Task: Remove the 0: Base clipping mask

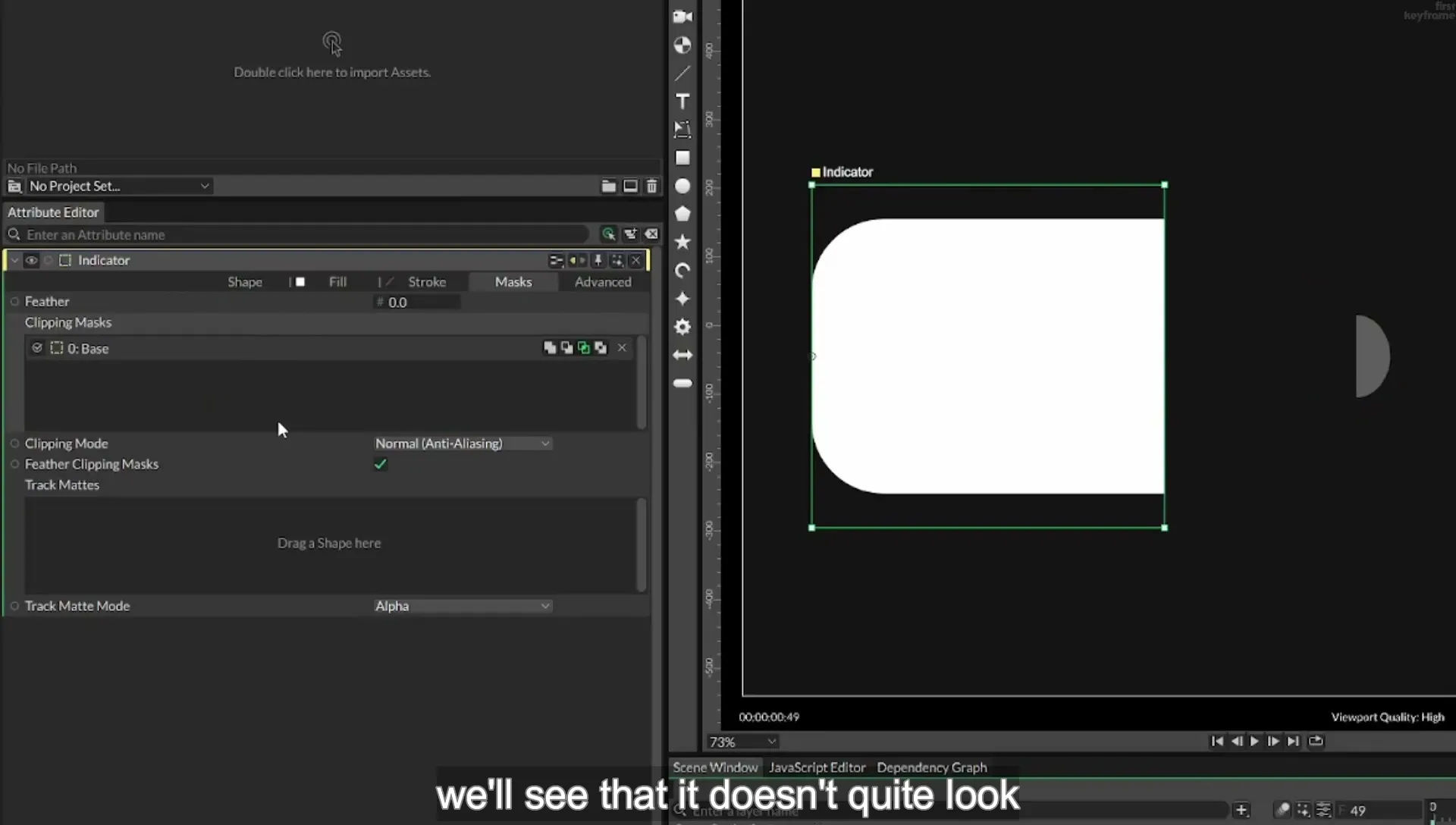Action: point(622,347)
